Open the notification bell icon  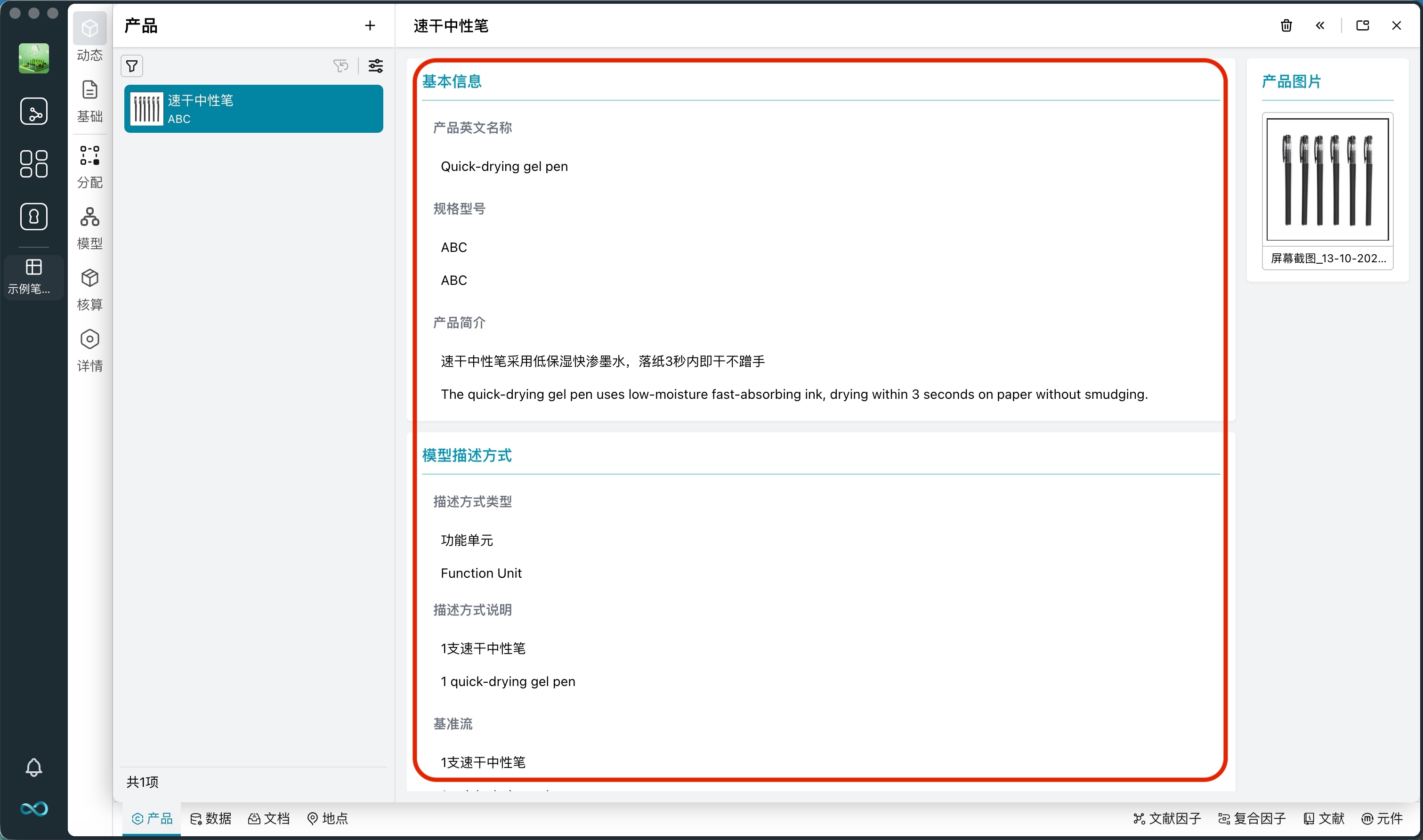33,767
